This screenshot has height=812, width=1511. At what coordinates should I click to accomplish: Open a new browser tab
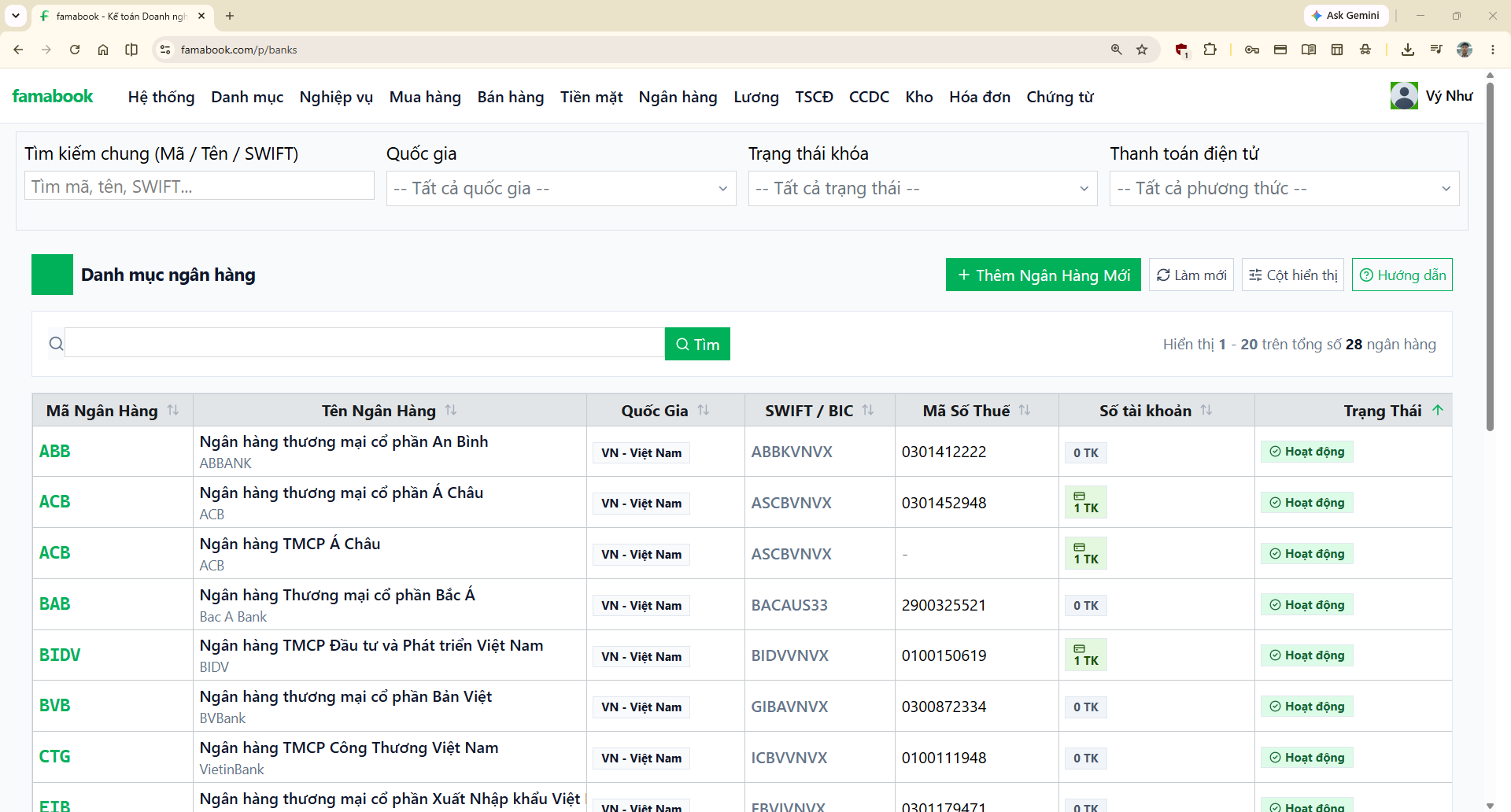coord(230,16)
